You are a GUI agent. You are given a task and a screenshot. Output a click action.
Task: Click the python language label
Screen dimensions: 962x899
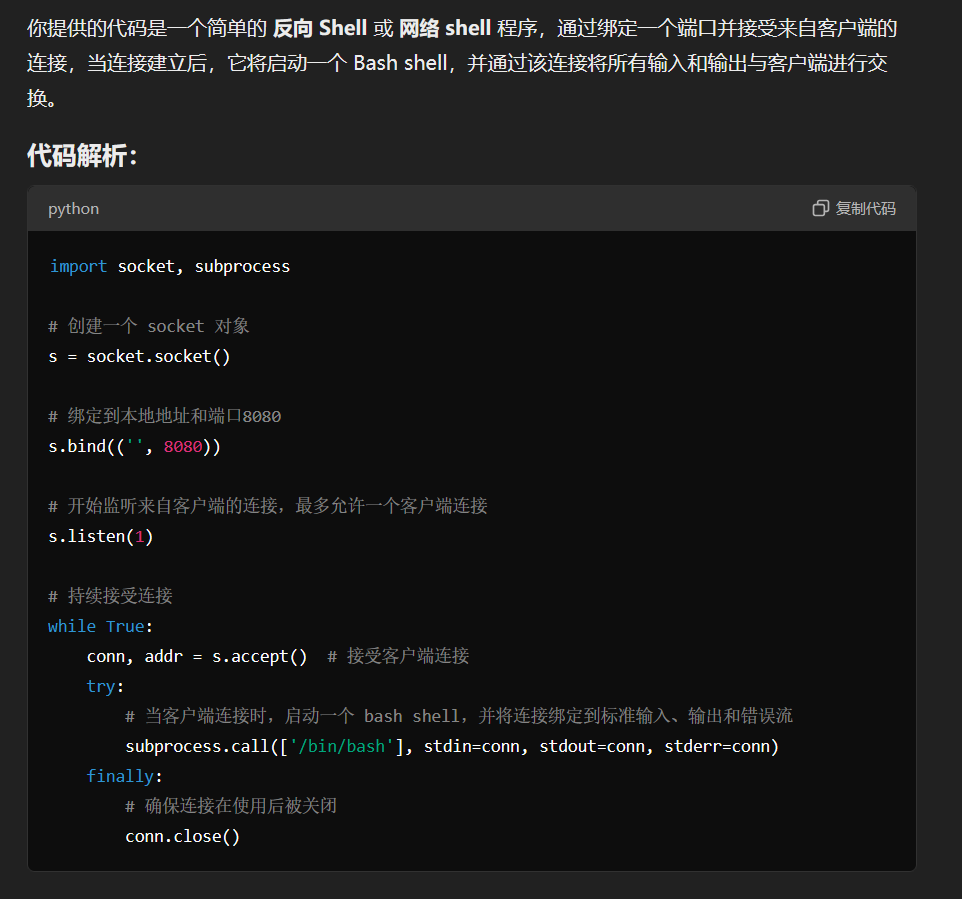point(73,209)
